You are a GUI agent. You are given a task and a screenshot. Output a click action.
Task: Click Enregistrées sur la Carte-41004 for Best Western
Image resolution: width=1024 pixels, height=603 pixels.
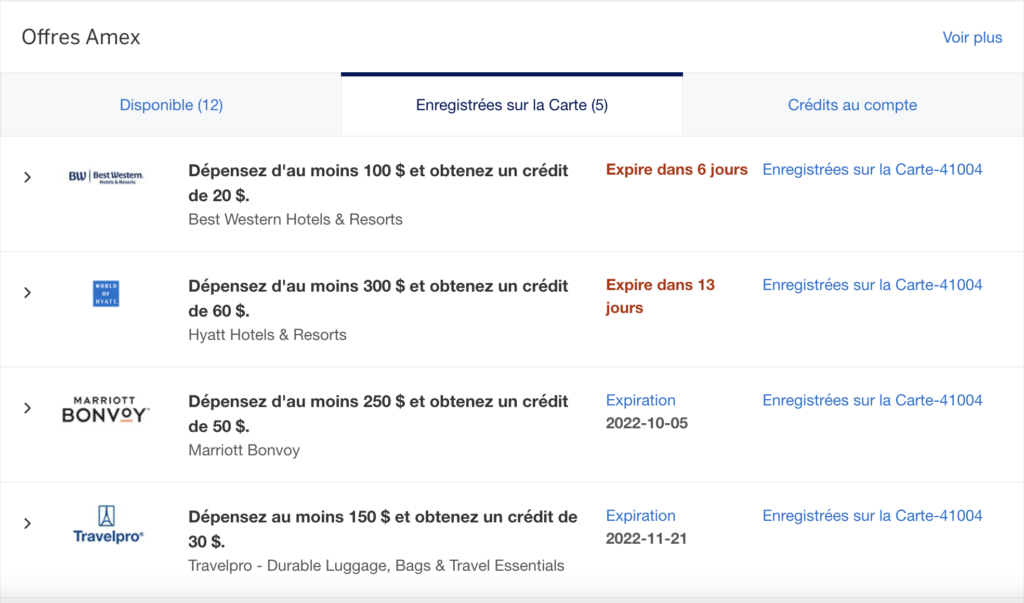point(872,170)
